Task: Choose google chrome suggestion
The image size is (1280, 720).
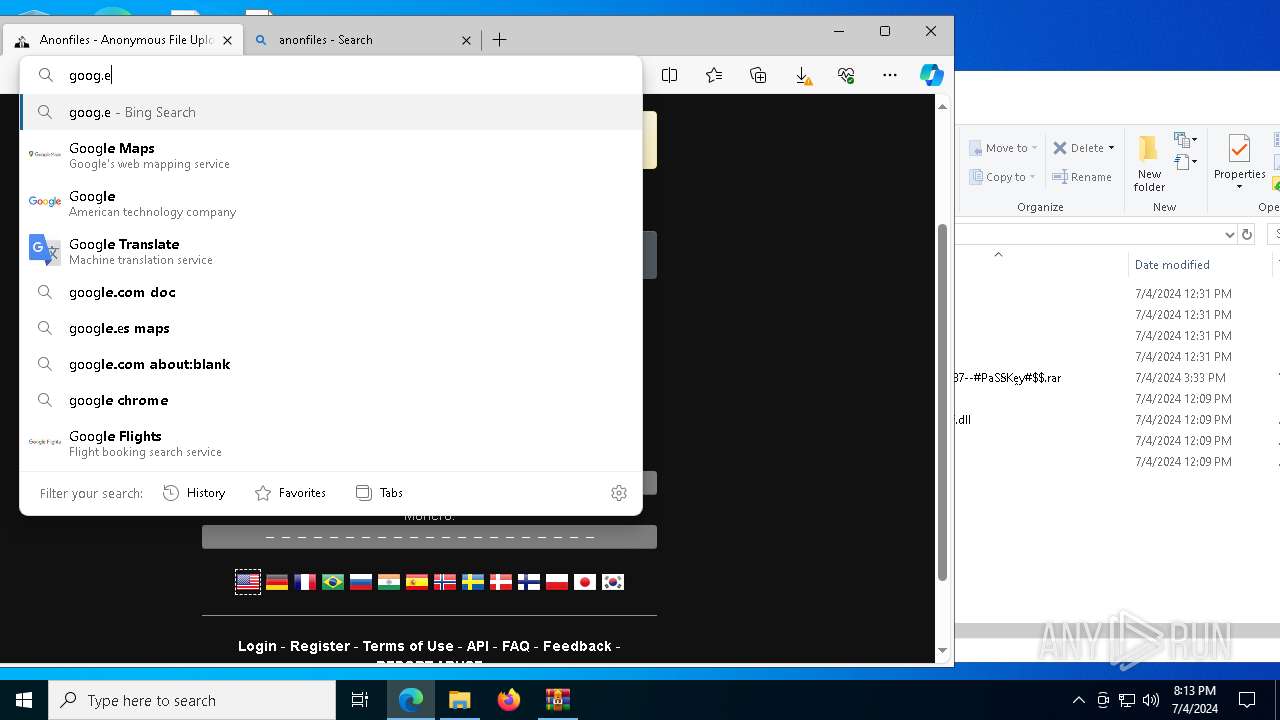Action: tap(331, 400)
